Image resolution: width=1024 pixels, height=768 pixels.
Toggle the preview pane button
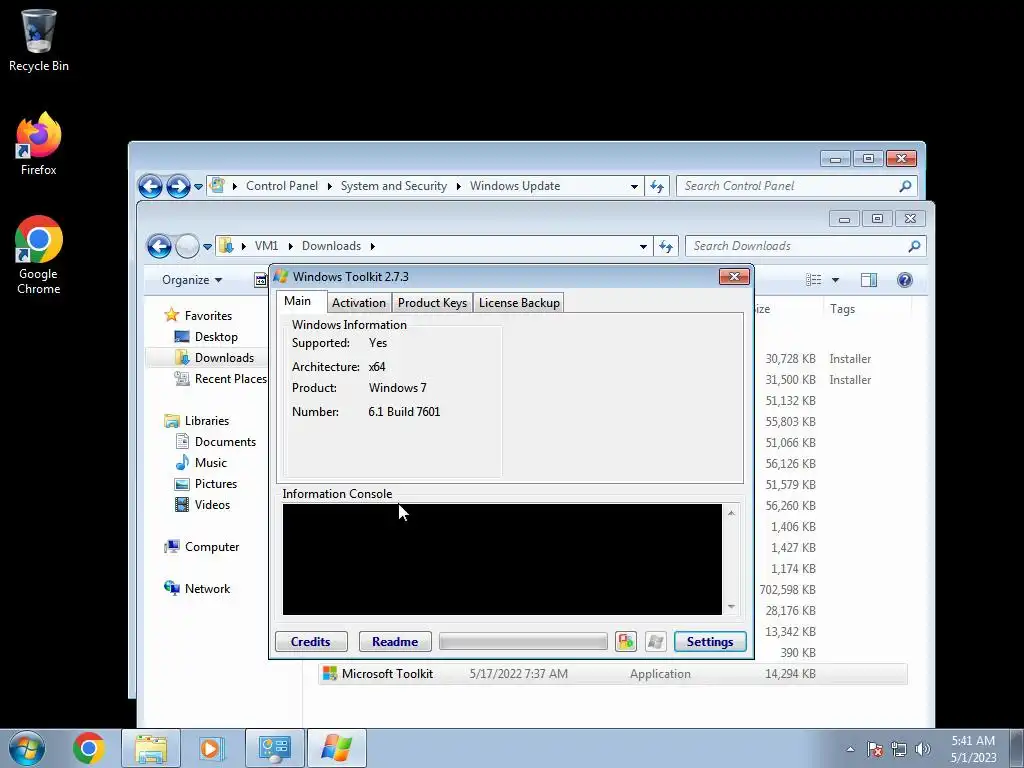point(869,280)
